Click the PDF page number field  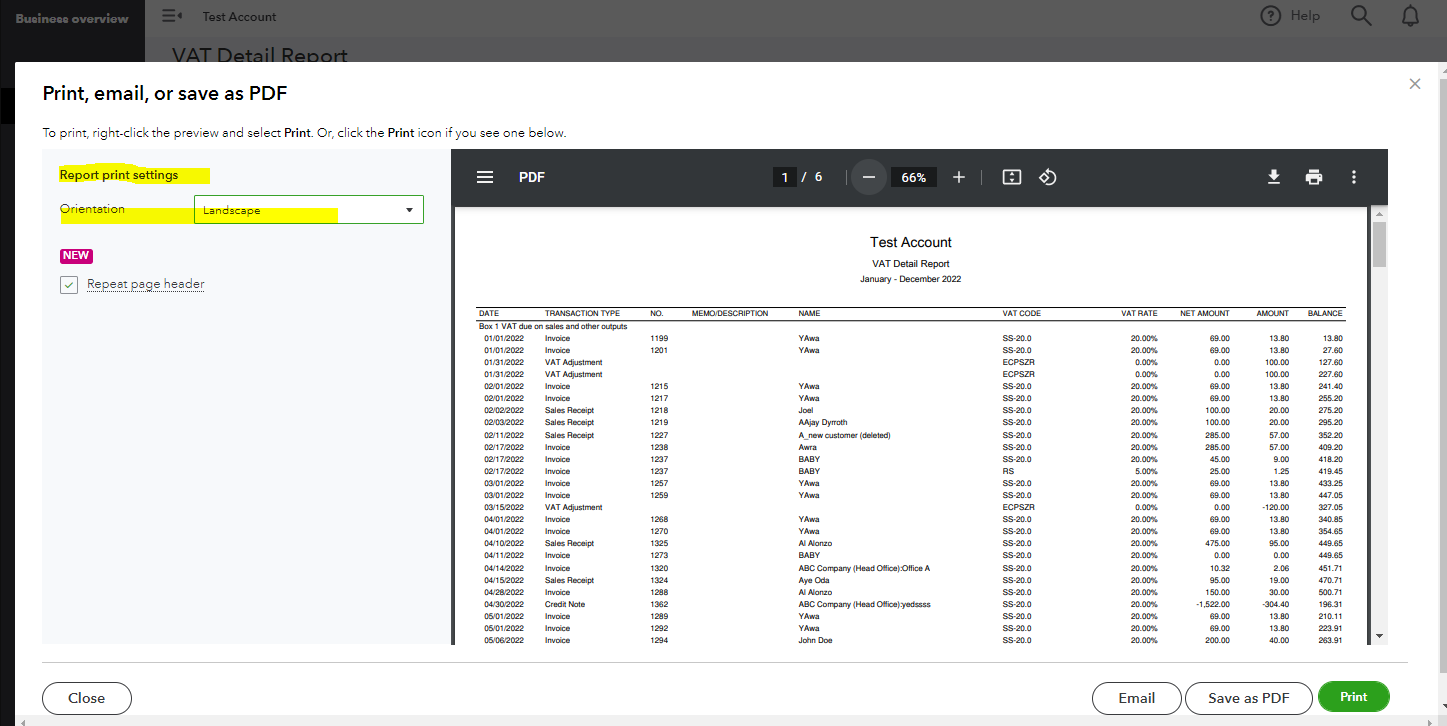[x=785, y=177]
